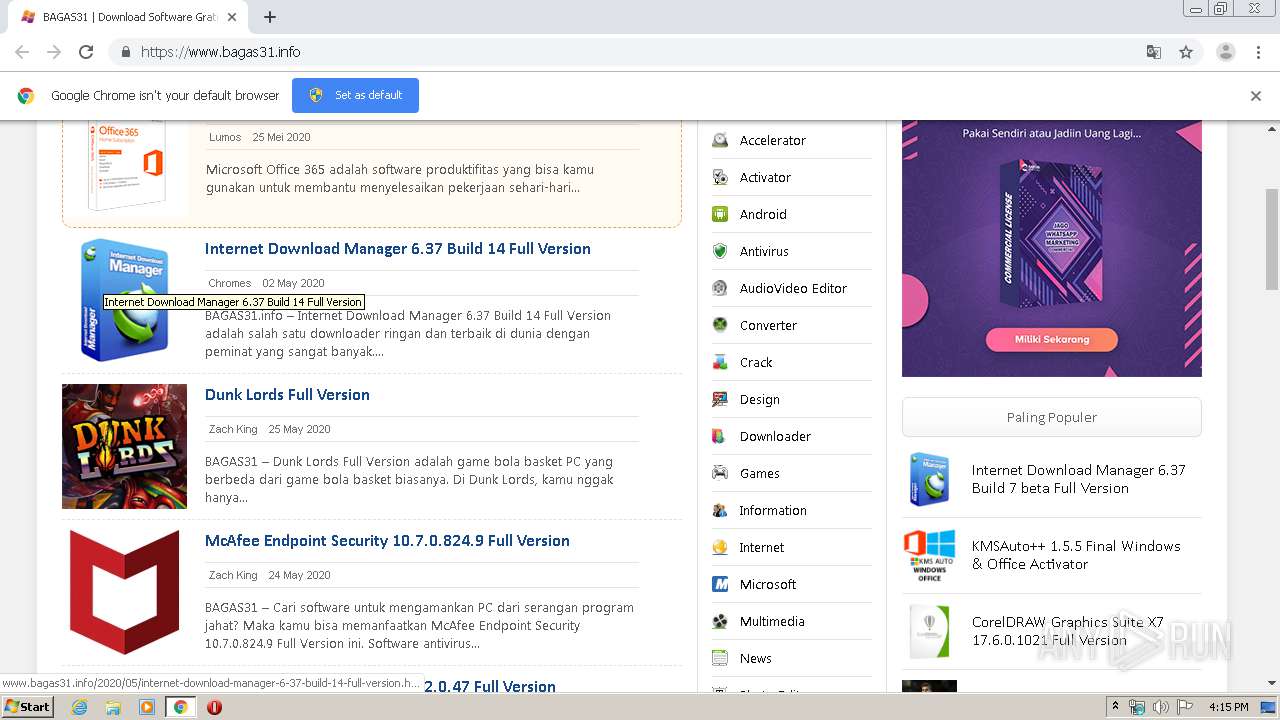Select the BAGAS31 browser tab
The height and width of the screenshot is (720, 1280).
point(128,17)
